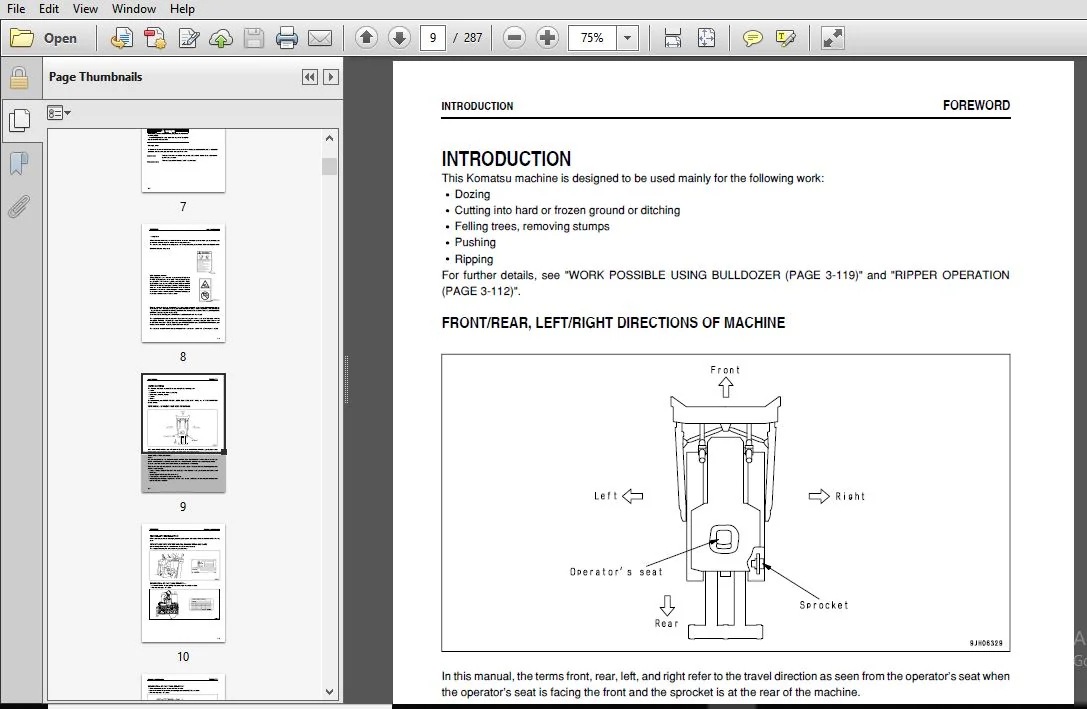Open the Edit menu
Image resolution: width=1087 pixels, height=709 pixels.
pyautogui.click(x=49, y=8)
